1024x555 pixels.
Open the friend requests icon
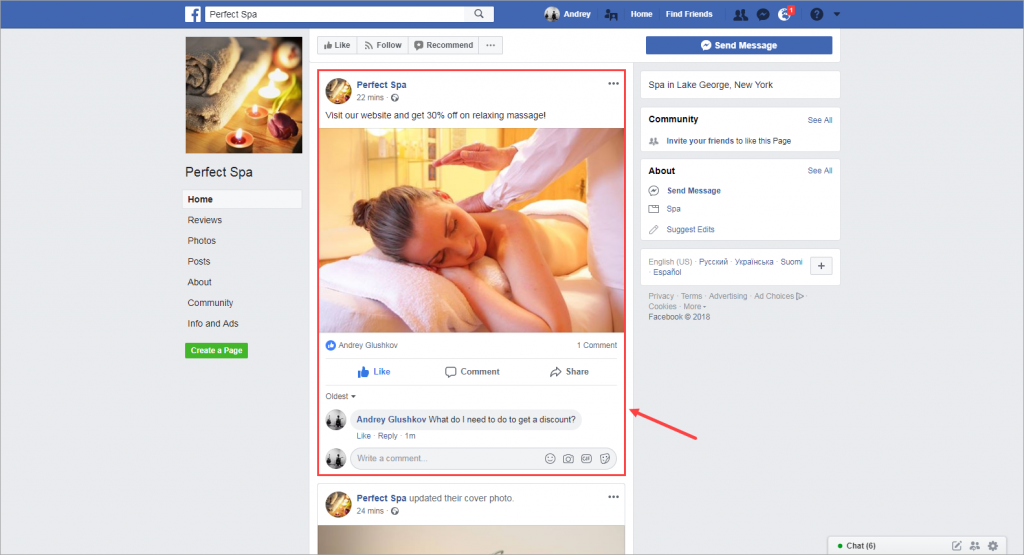click(x=741, y=14)
